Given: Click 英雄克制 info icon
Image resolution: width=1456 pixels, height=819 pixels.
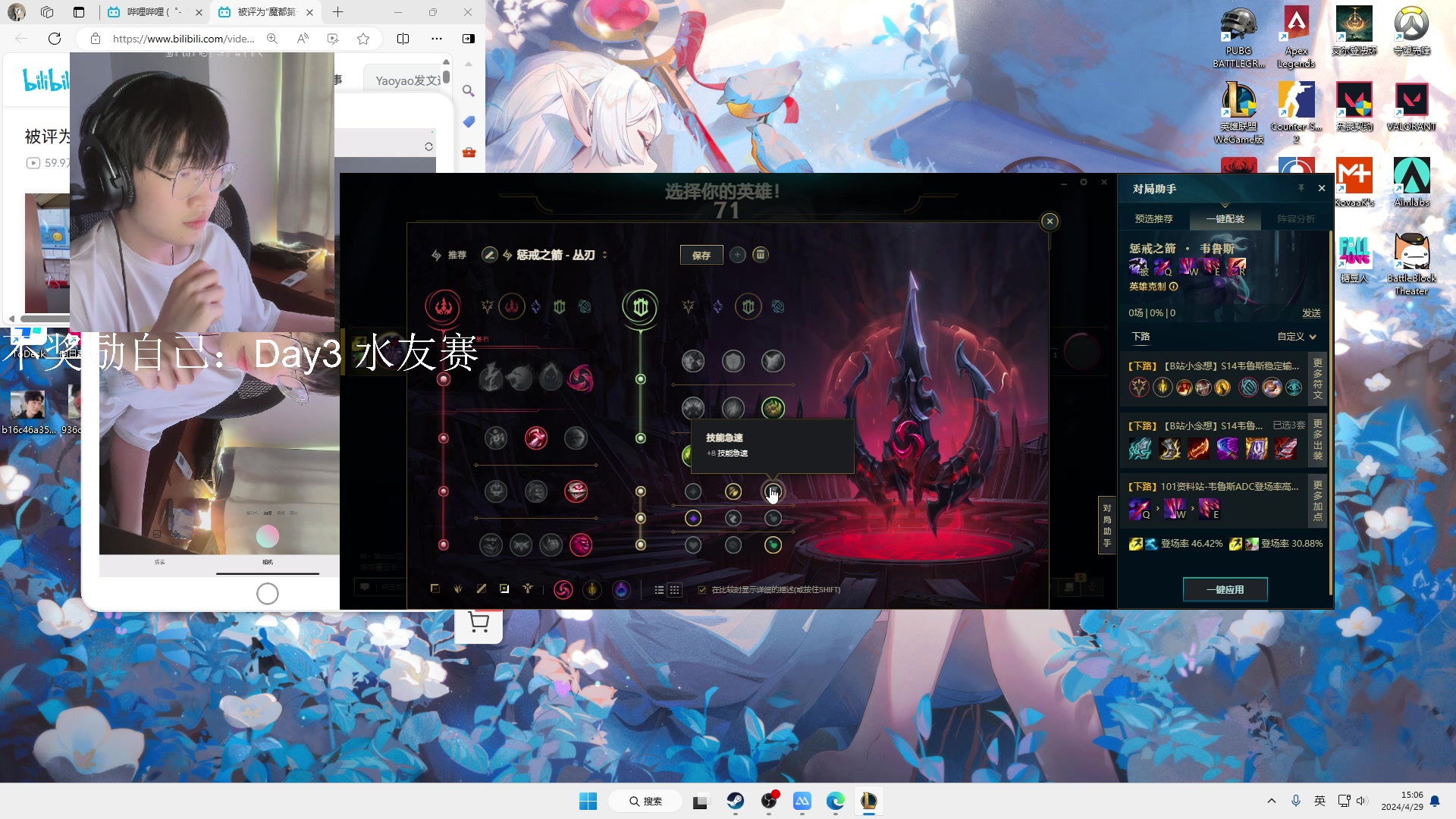Looking at the screenshot, I should coord(1174,287).
